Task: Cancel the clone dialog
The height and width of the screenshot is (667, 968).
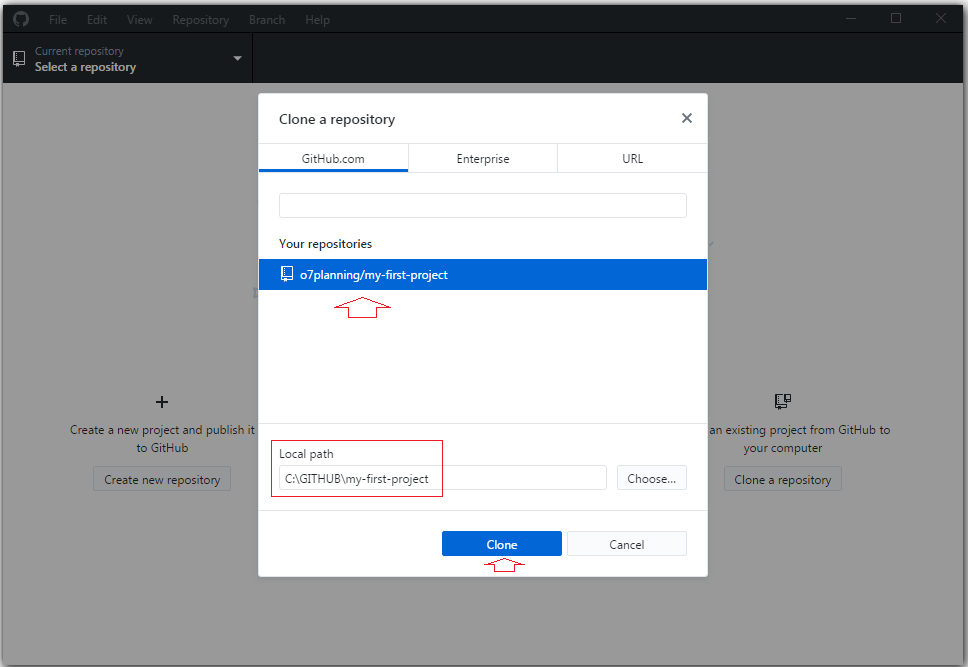Action: tap(627, 543)
